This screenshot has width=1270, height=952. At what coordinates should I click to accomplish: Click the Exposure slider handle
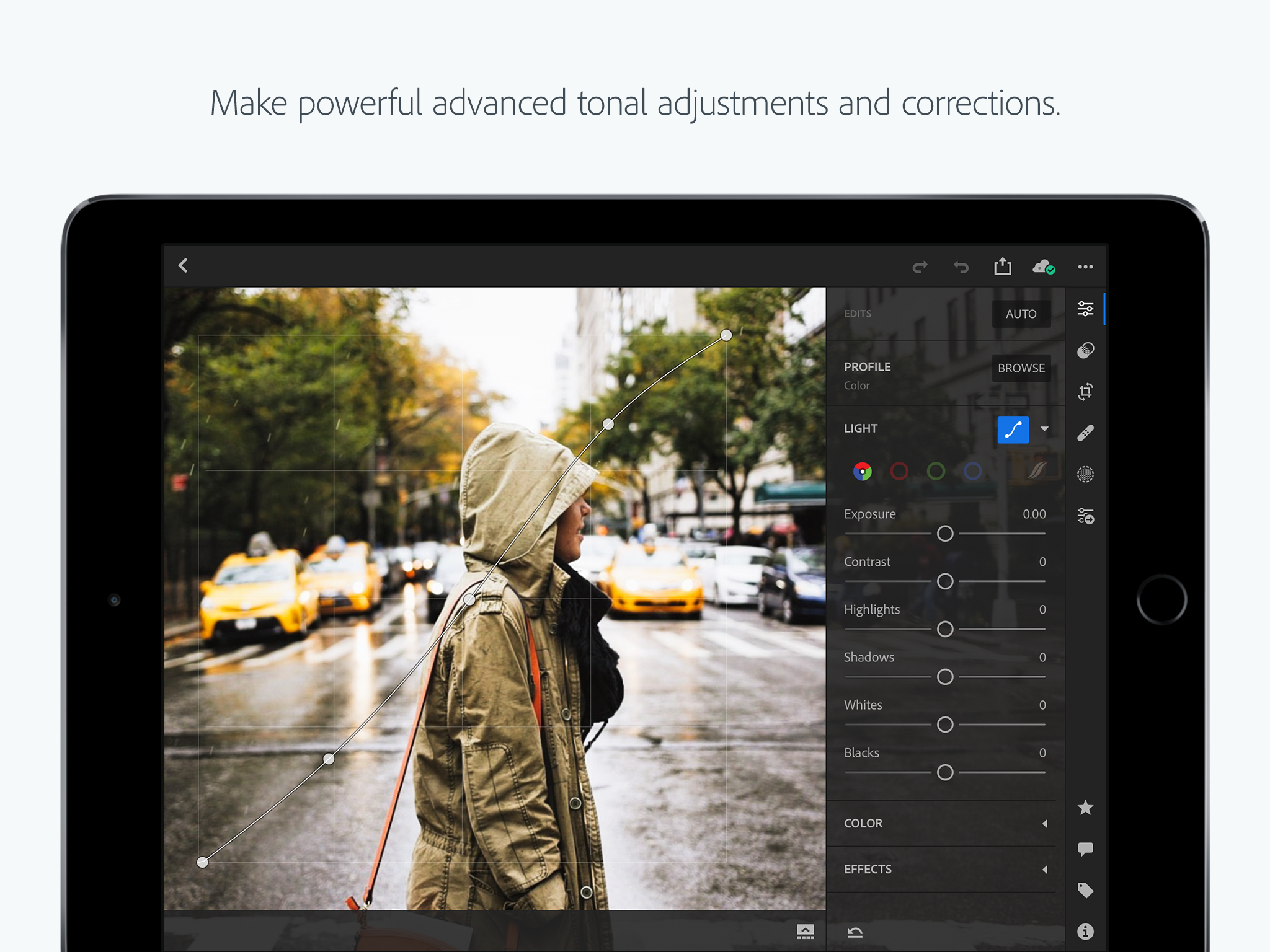(945, 534)
